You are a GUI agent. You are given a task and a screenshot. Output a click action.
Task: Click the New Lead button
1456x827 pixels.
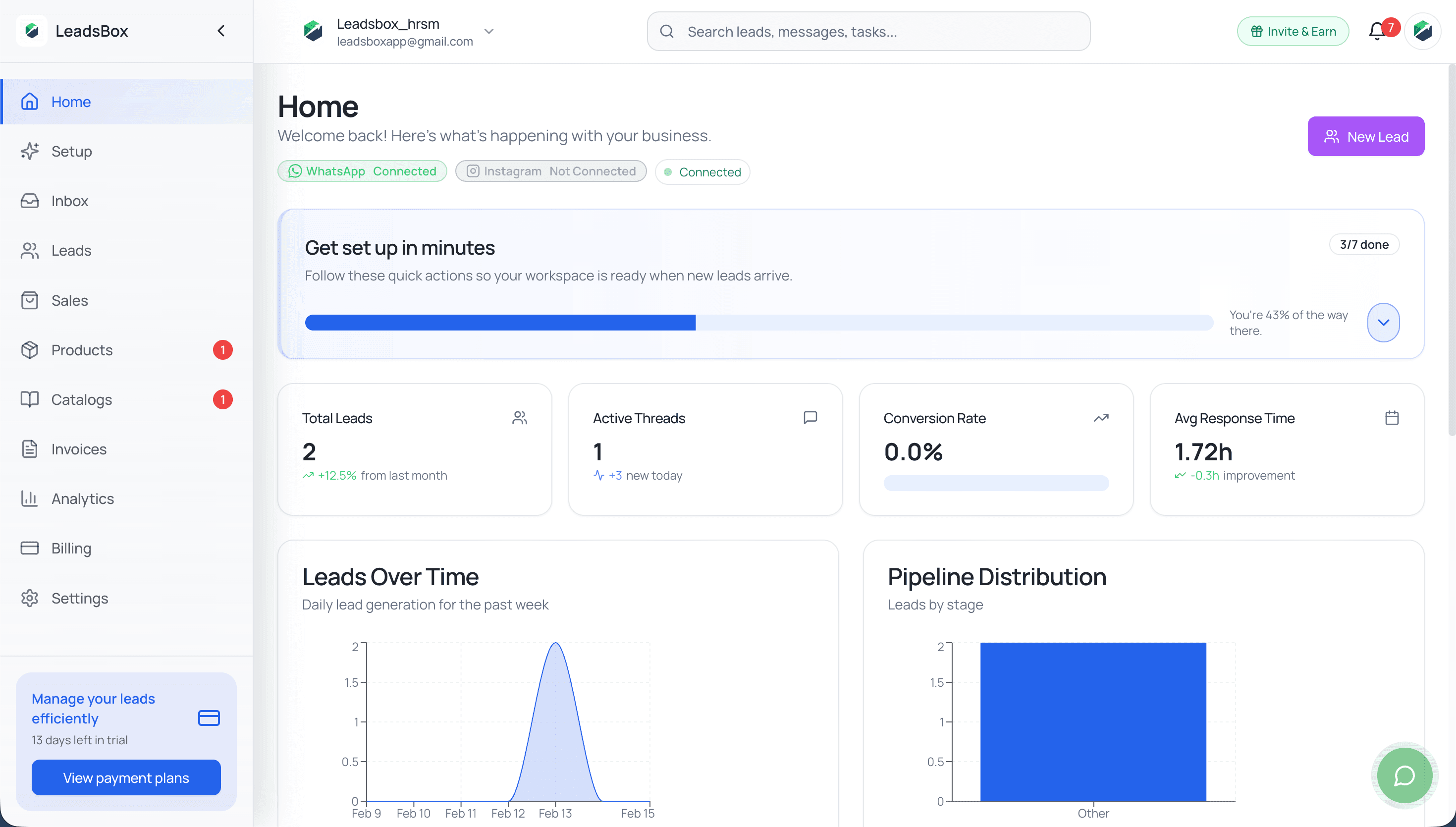pyautogui.click(x=1366, y=136)
